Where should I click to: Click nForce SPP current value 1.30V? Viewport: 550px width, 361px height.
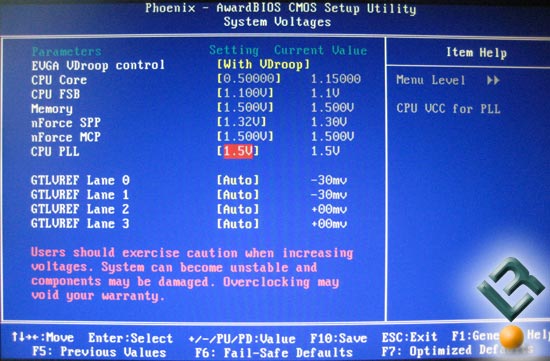click(x=329, y=122)
